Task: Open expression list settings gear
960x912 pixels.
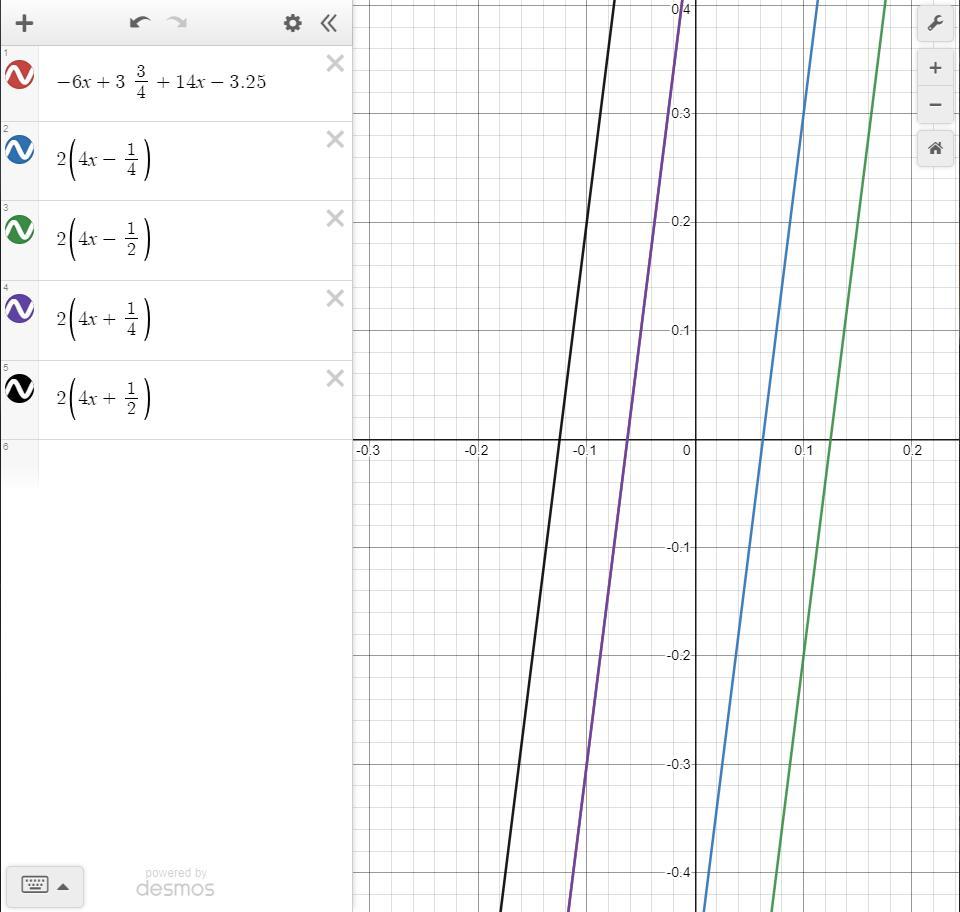Action: (293, 23)
